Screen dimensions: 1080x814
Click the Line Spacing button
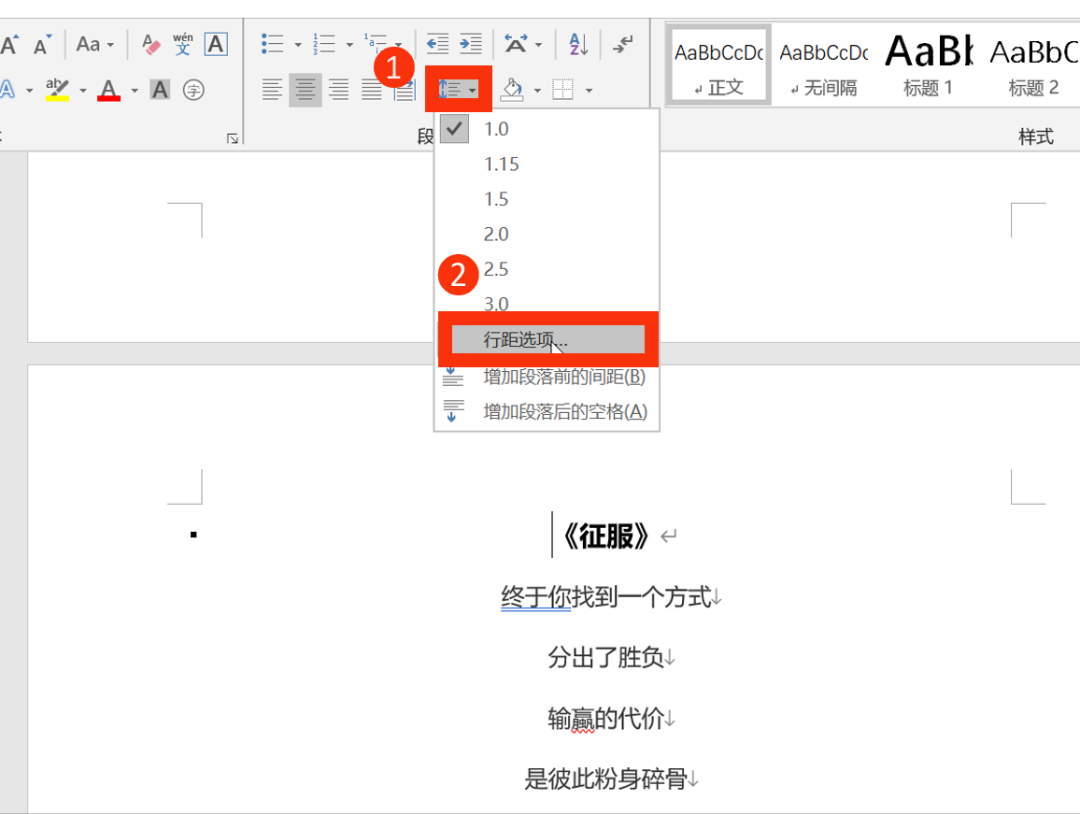pos(458,90)
